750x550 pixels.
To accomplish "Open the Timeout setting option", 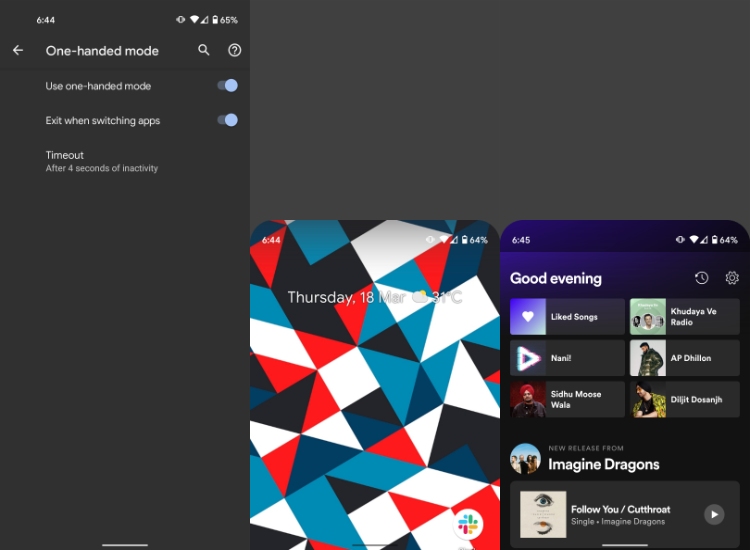I will click(x=101, y=161).
